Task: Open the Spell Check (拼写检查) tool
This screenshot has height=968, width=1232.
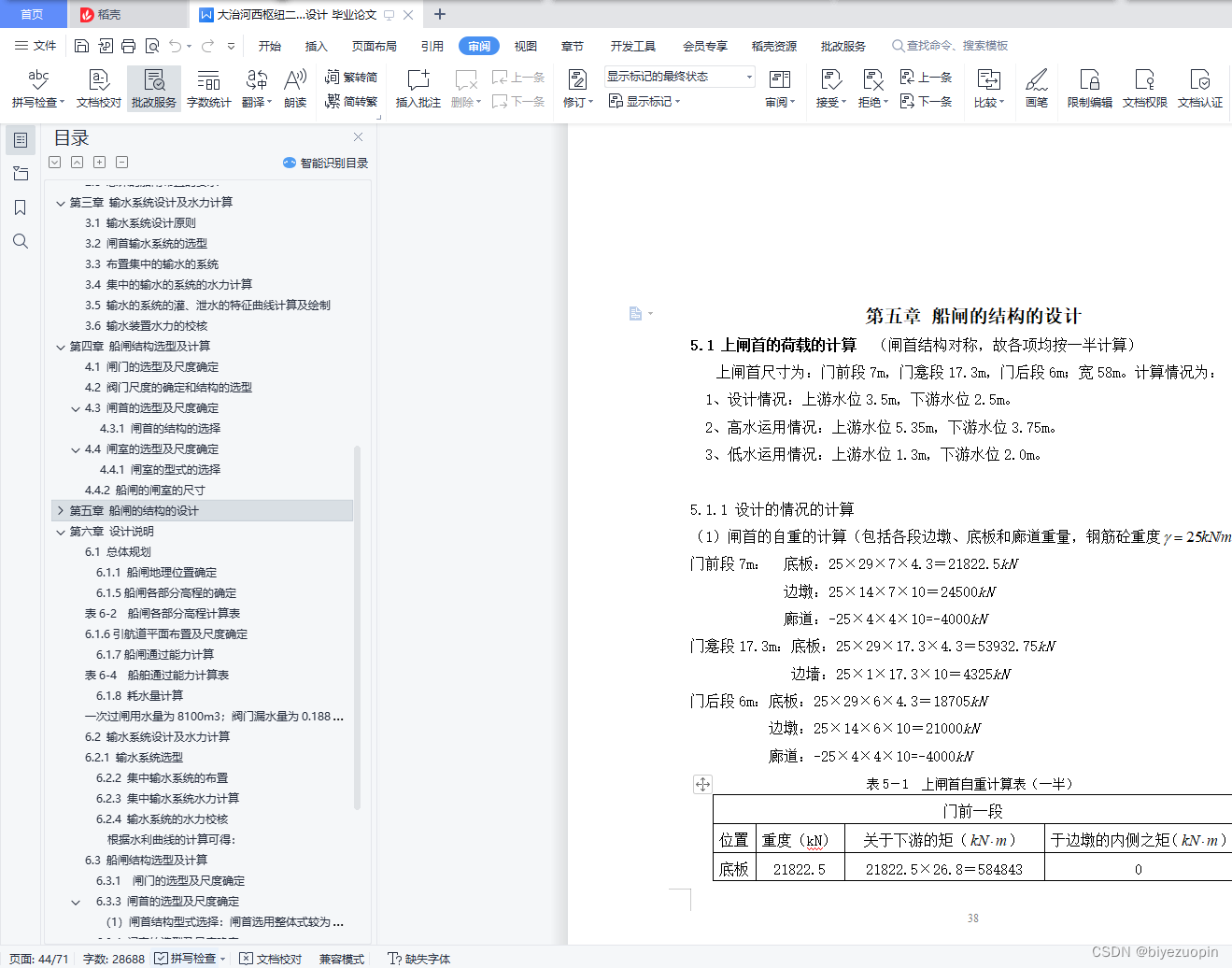Action: click(37, 89)
